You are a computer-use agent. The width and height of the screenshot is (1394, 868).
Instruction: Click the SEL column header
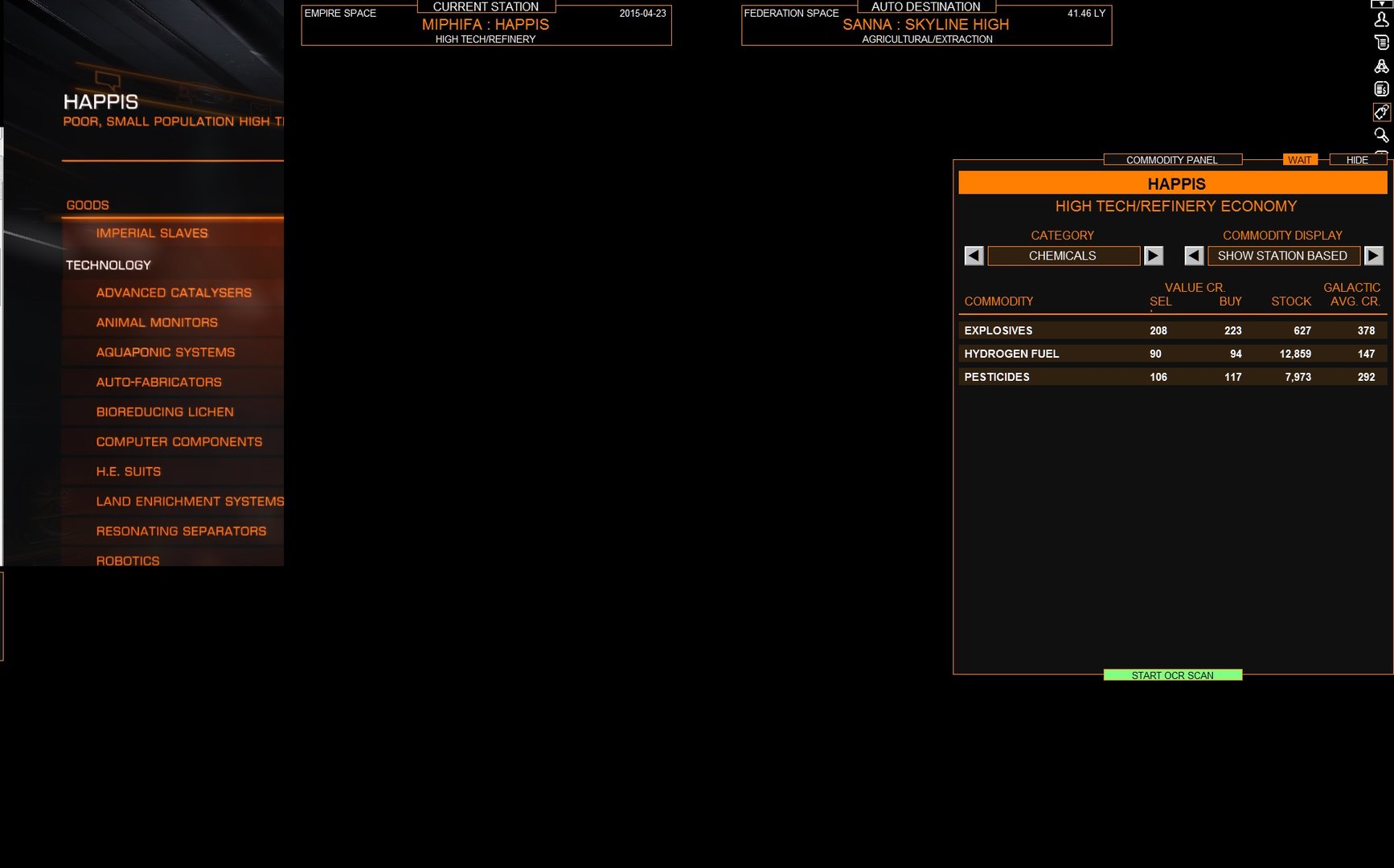pos(1160,301)
